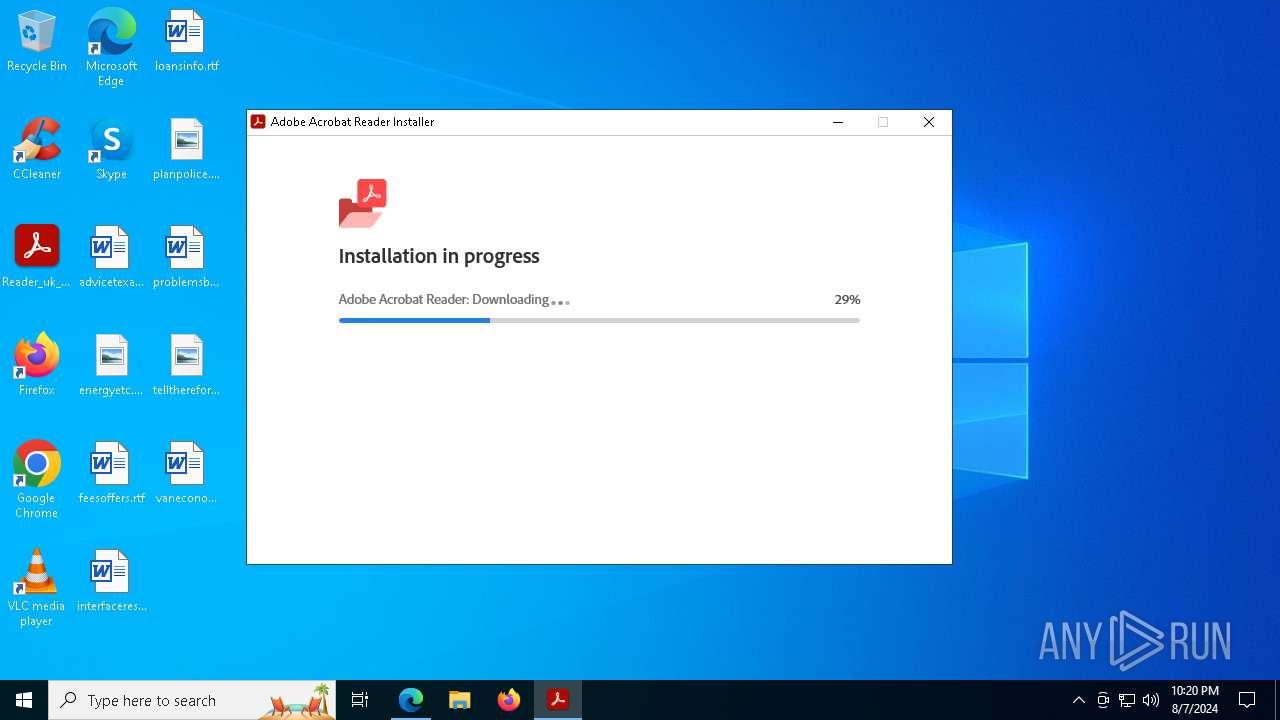Select the planpolice image file

click(x=186, y=150)
